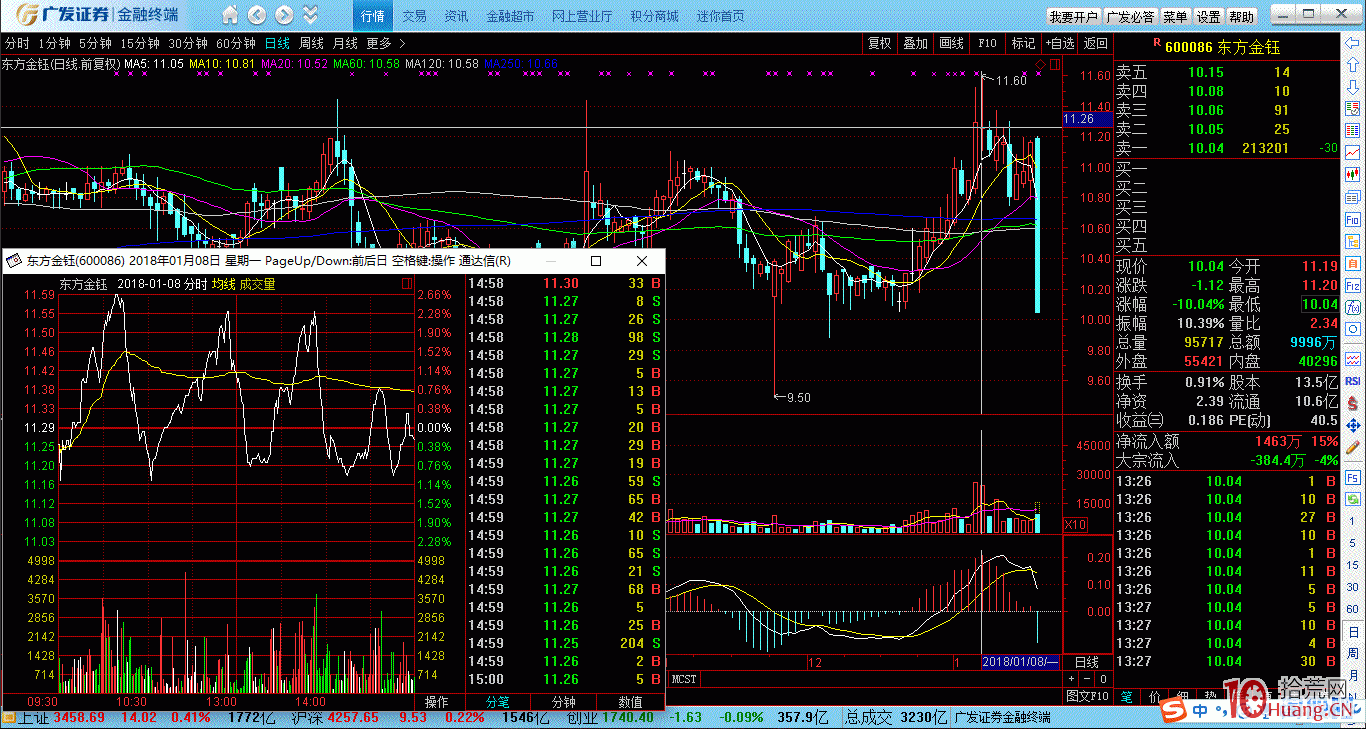Click the 标记 mark button
This screenshot has height=729, width=1366.
(1024, 43)
